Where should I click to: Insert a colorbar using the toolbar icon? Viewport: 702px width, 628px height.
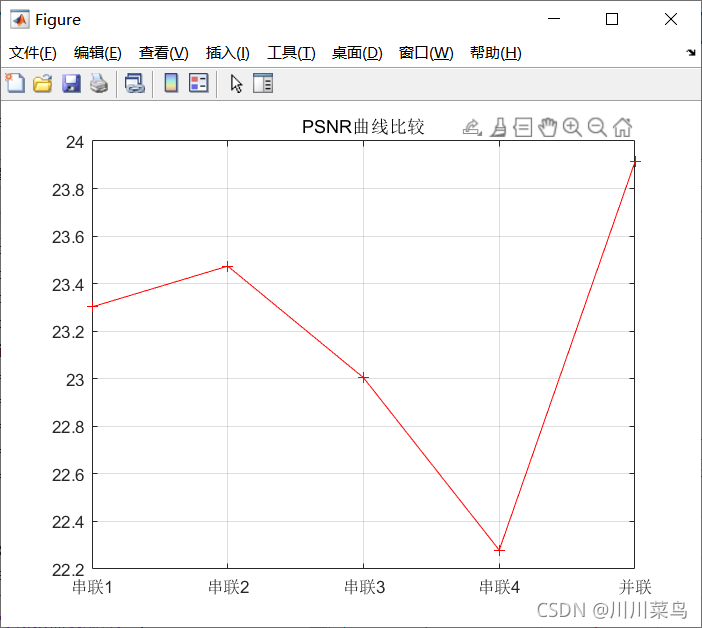click(x=171, y=83)
